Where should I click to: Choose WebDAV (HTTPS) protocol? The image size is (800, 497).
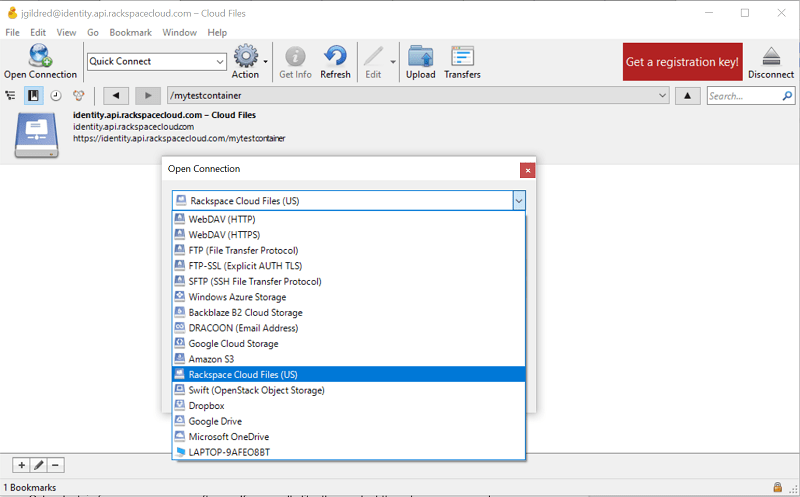click(349, 235)
